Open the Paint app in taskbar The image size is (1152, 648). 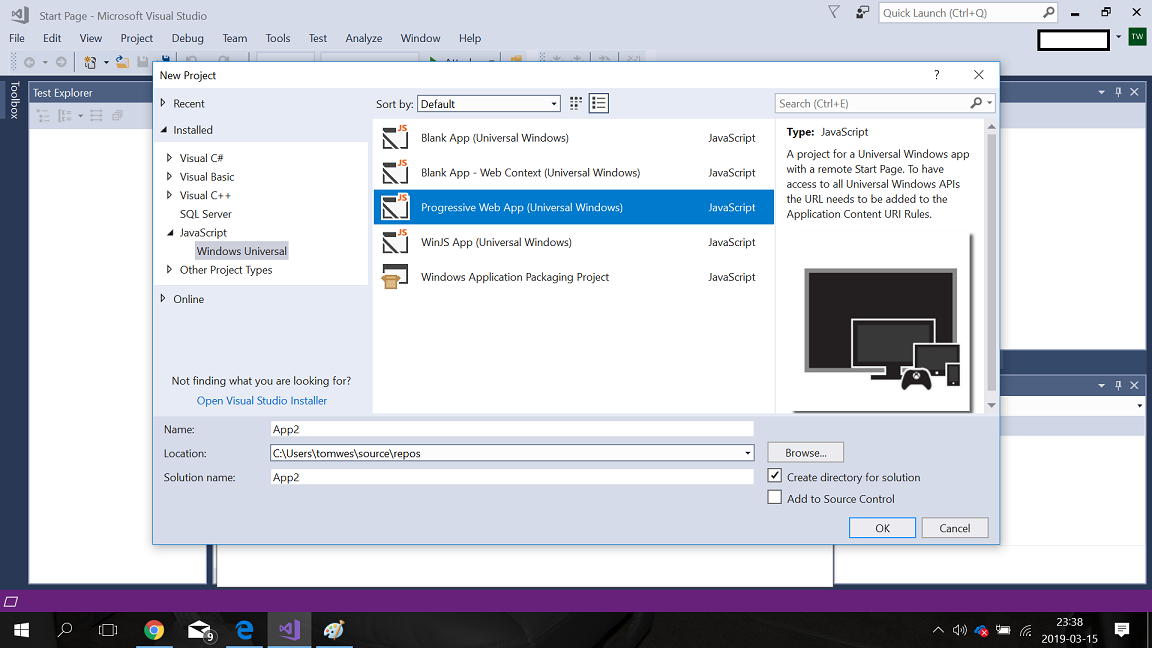334,630
